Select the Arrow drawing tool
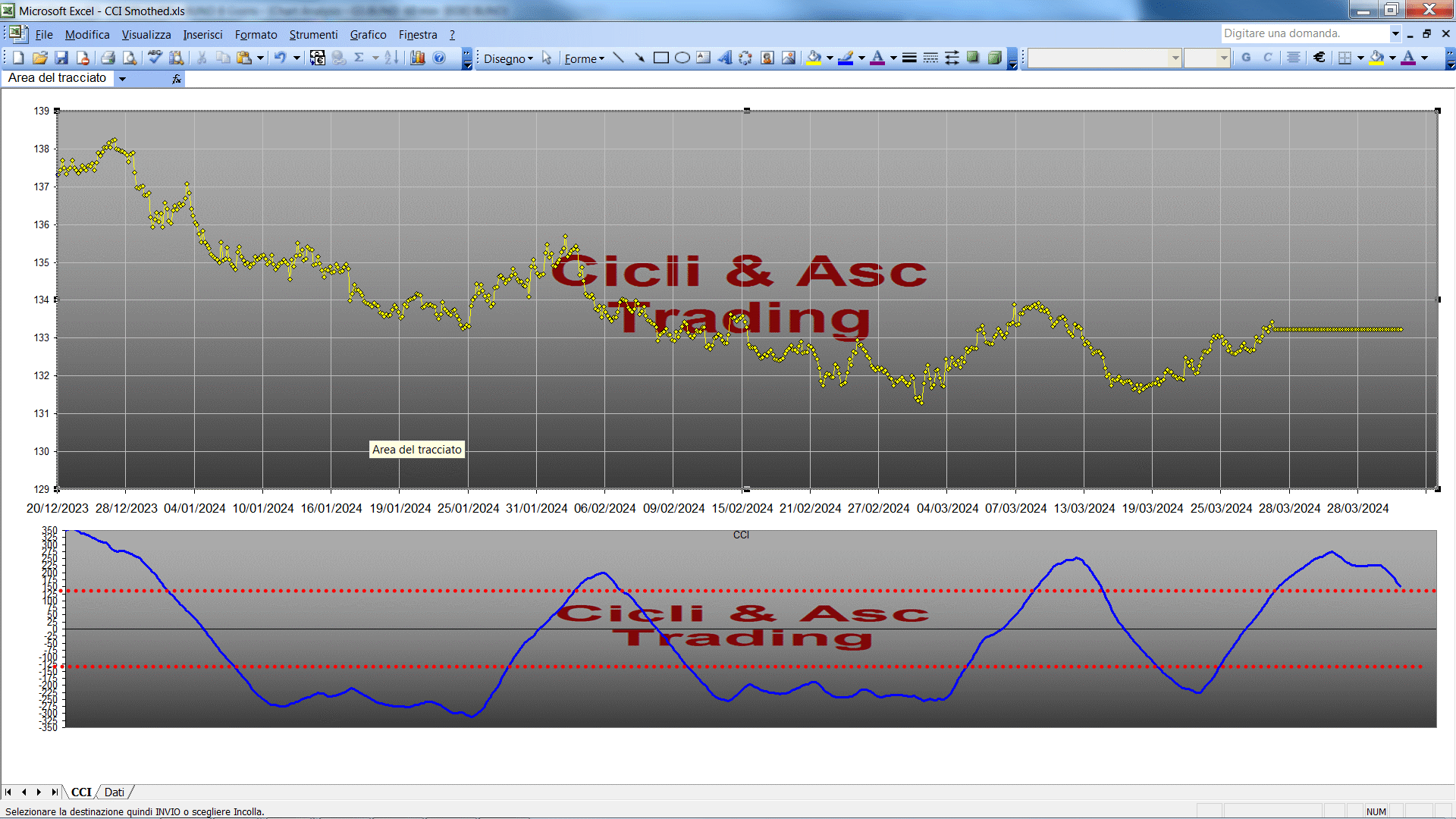 tap(640, 58)
